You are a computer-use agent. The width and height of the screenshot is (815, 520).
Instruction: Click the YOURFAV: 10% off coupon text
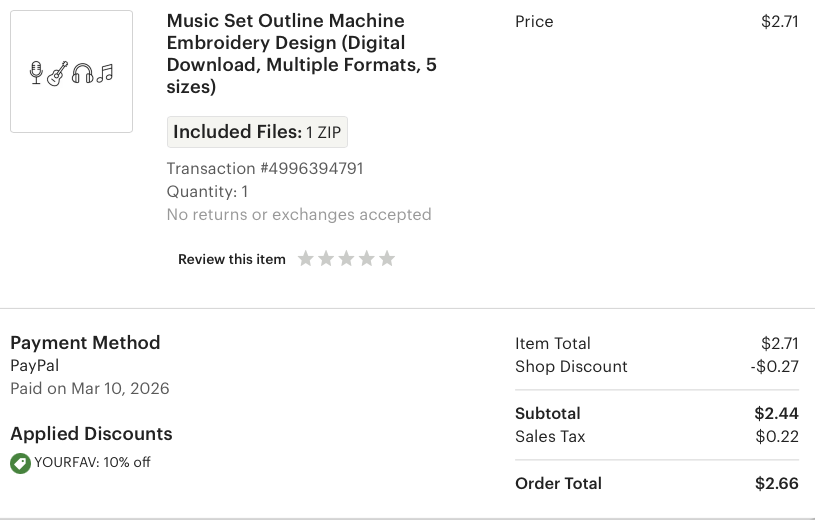click(x=92, y=462)
